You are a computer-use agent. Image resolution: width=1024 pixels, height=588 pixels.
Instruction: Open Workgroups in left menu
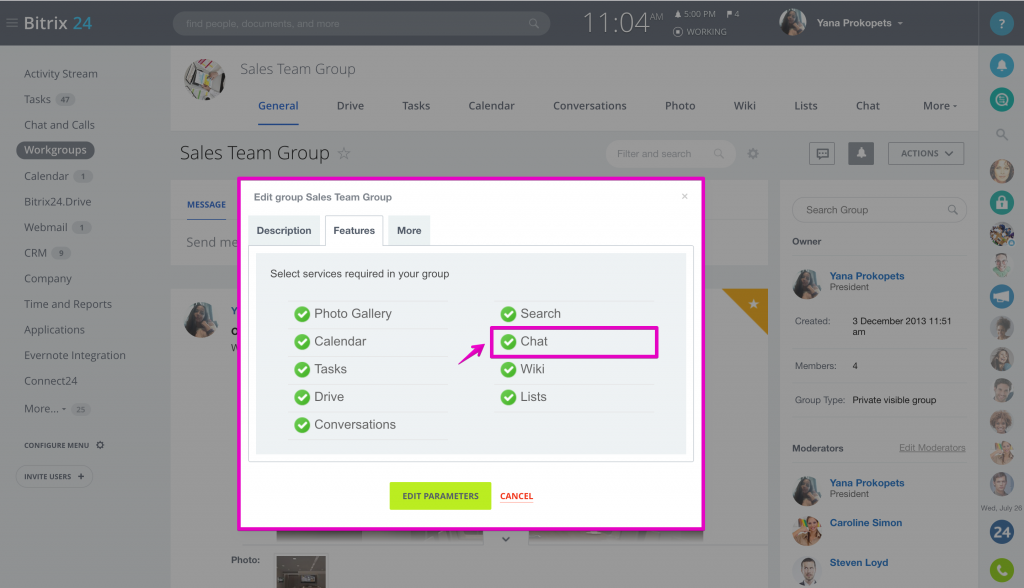point(56,150)
